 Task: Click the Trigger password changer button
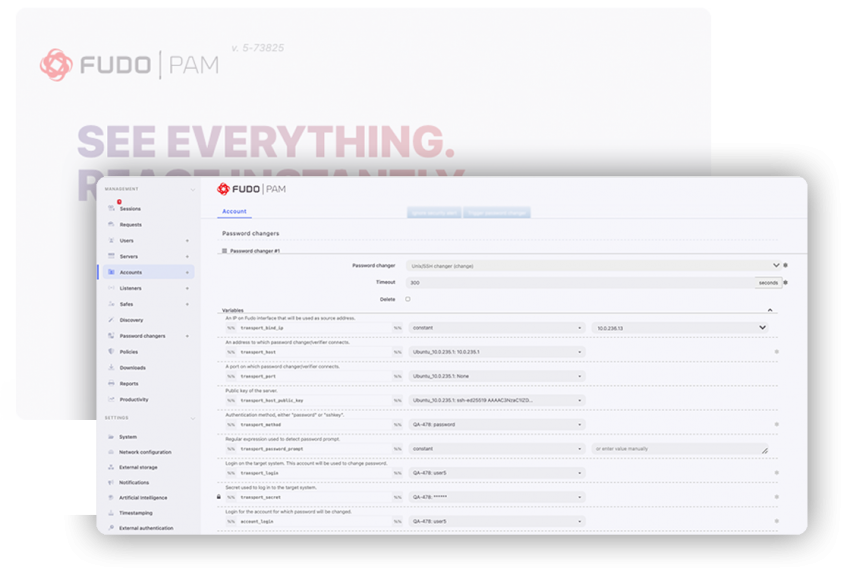click(496, 213)
